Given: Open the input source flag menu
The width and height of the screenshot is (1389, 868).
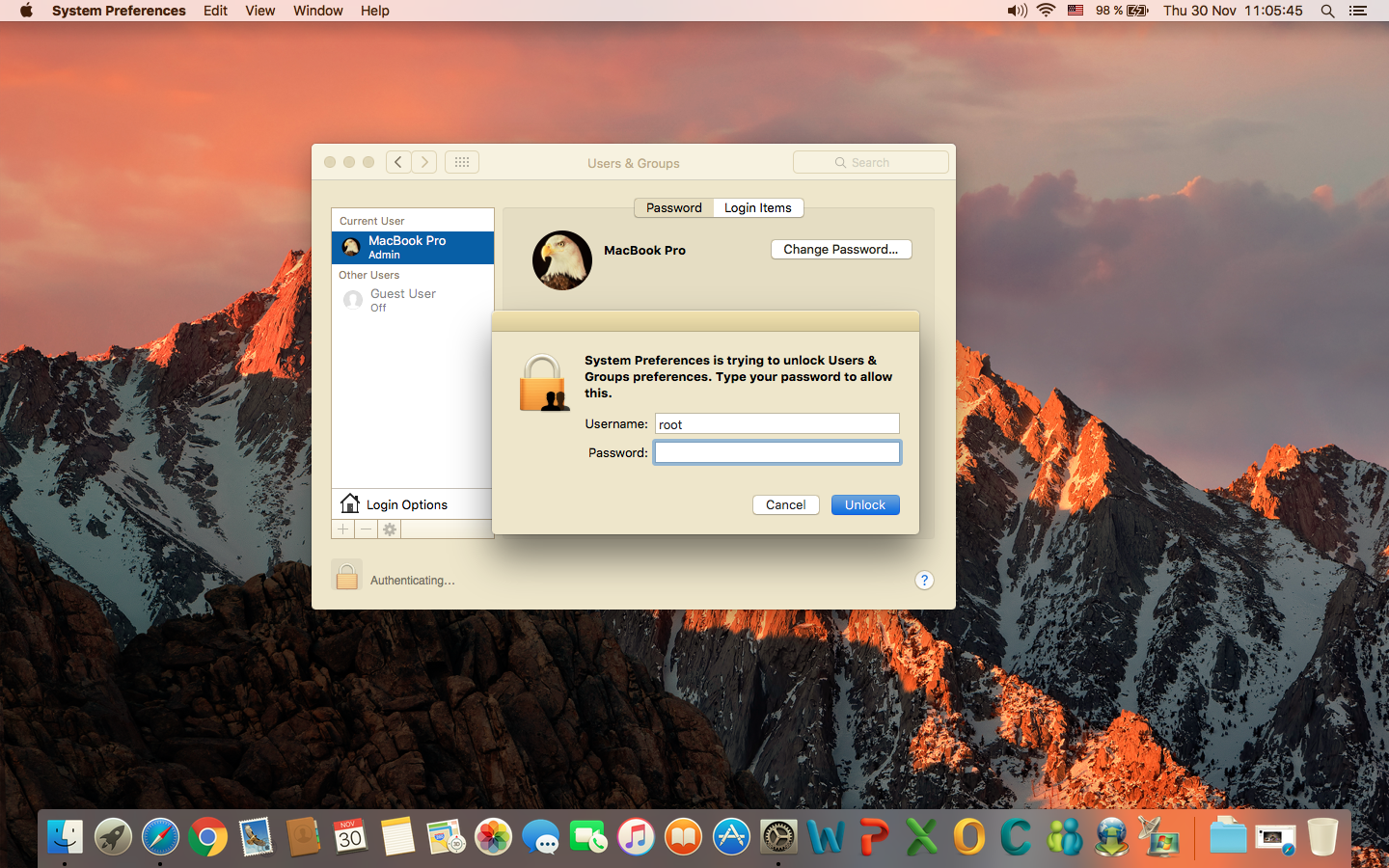Looking at the screenshot, I should tap(1076, 11).
